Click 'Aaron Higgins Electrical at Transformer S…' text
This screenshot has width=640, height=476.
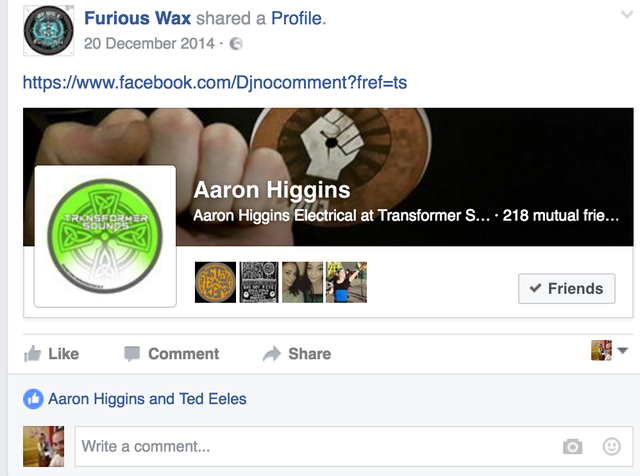coord(342,215)
